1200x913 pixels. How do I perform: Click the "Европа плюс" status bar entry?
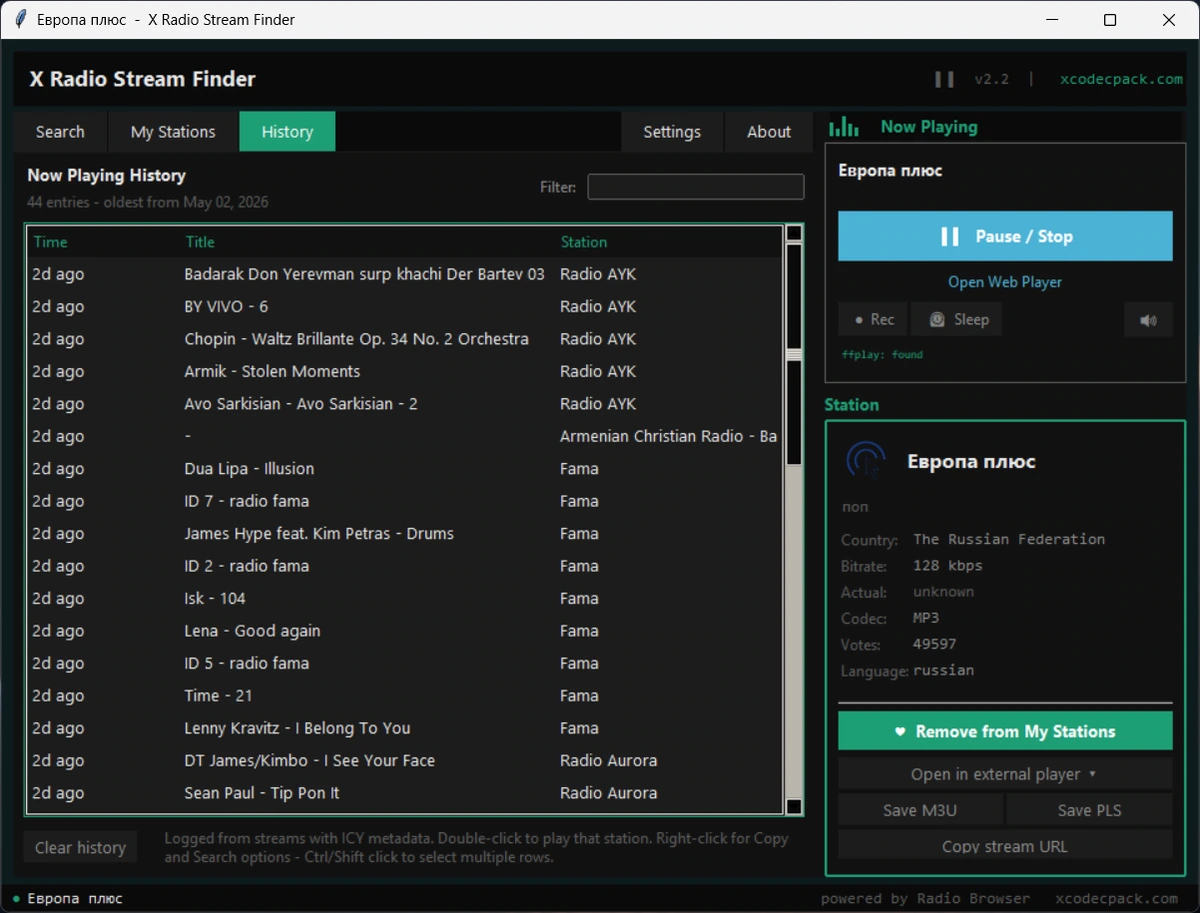click(x=74, y=898)
